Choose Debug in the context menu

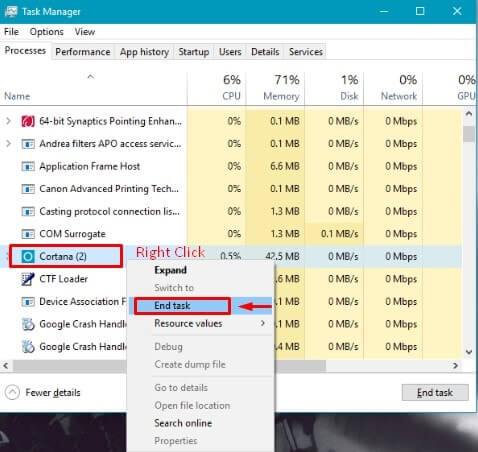(x=200, y=347)
